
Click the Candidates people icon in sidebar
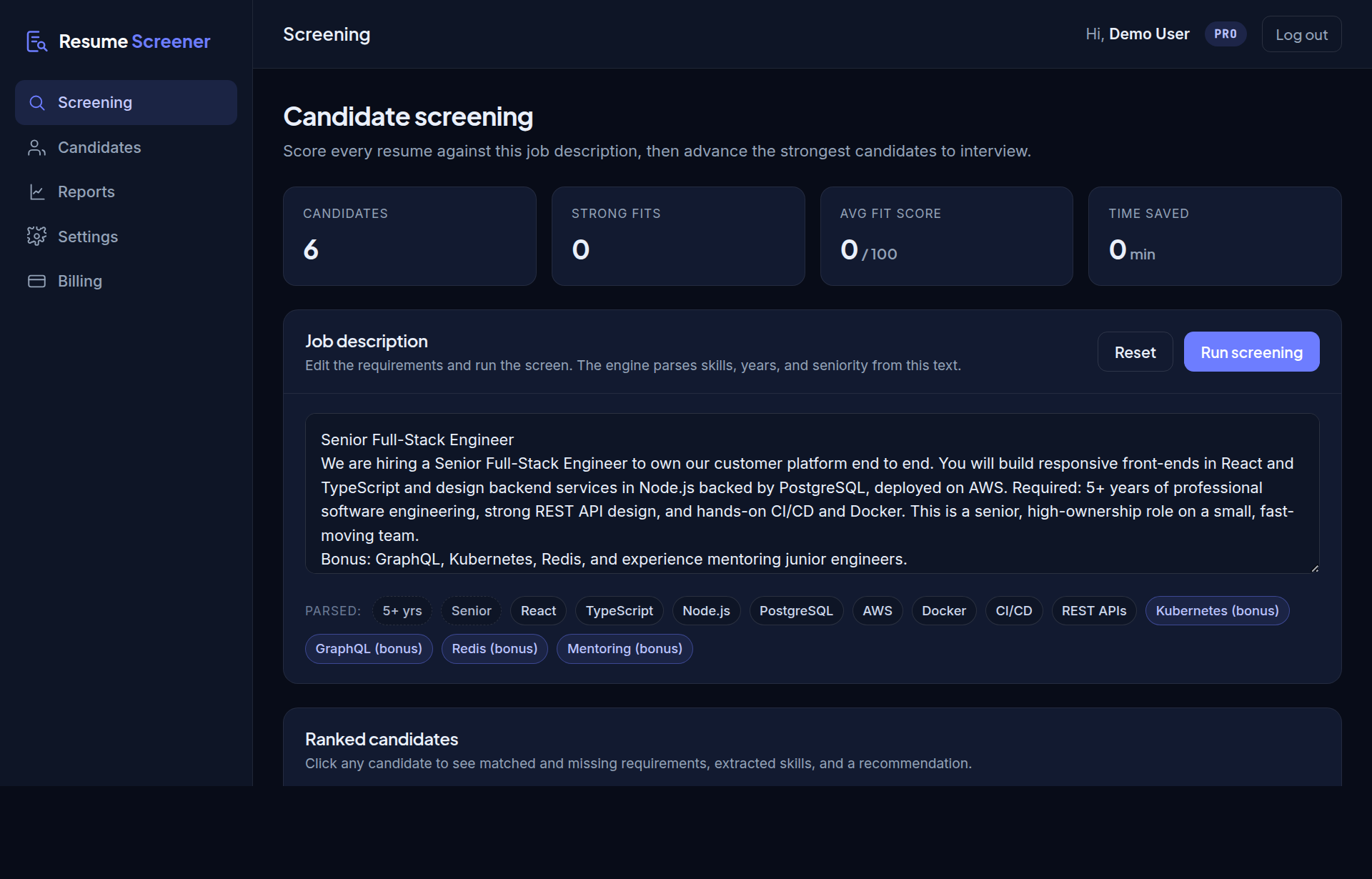coord(36,148)
